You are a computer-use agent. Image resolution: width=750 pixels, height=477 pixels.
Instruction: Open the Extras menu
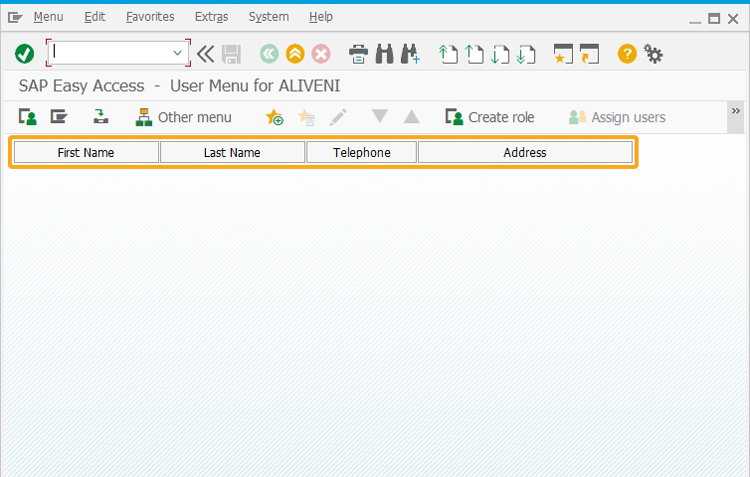pyautogui.click(x=211, y=17)
